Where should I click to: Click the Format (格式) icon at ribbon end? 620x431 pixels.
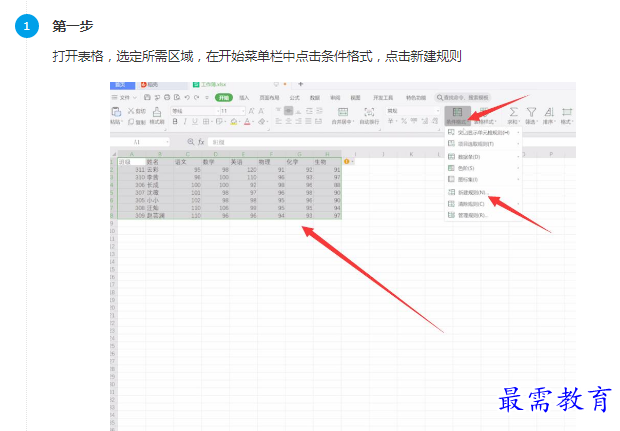(x=567, y=112)
